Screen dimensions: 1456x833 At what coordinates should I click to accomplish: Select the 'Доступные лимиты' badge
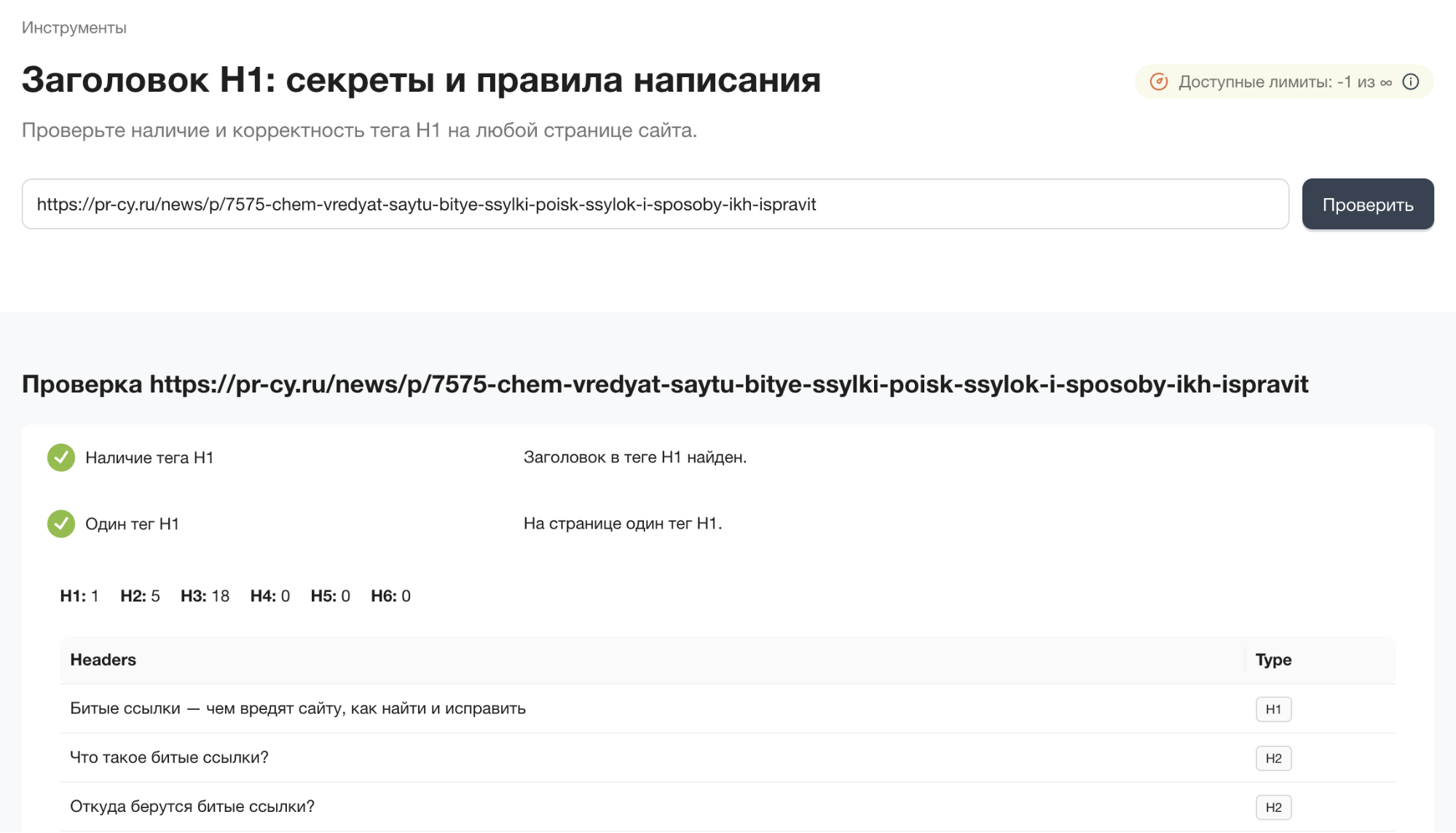pos(1283,82)
